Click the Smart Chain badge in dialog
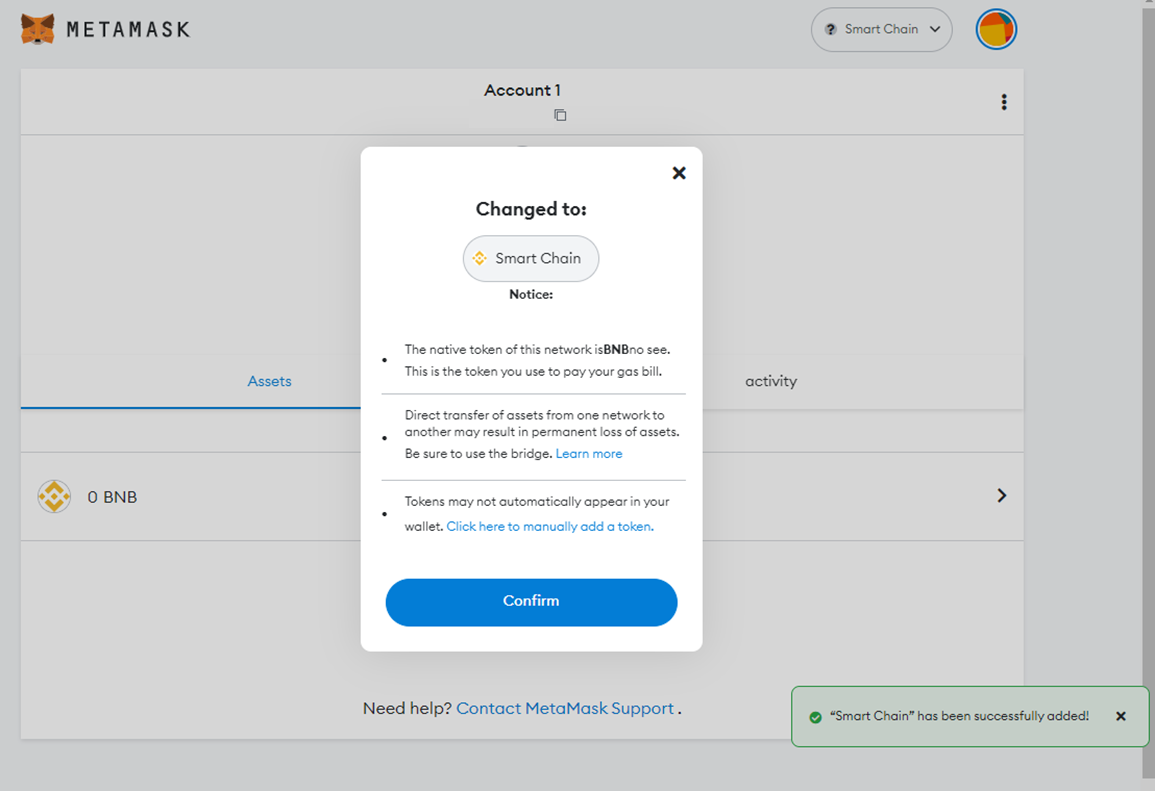The height and width of the screenshot is (791, 1155). pyautogui.click(x=530, y=258)
